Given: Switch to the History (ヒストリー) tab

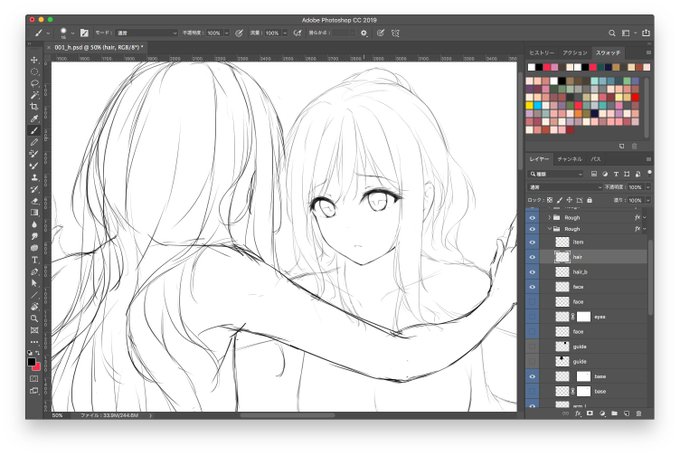Looking at the screenshot, I should pos(541,52).
